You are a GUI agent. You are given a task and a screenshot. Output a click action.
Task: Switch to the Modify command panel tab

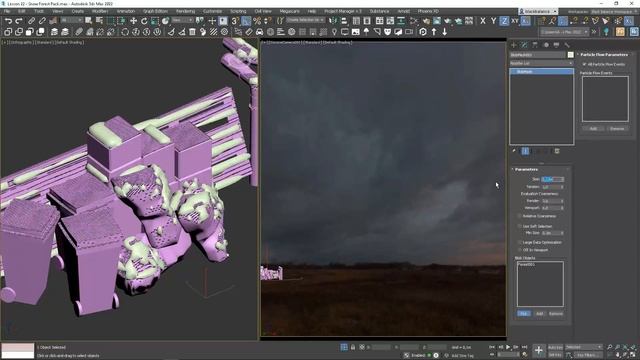(x=524, y=45)
